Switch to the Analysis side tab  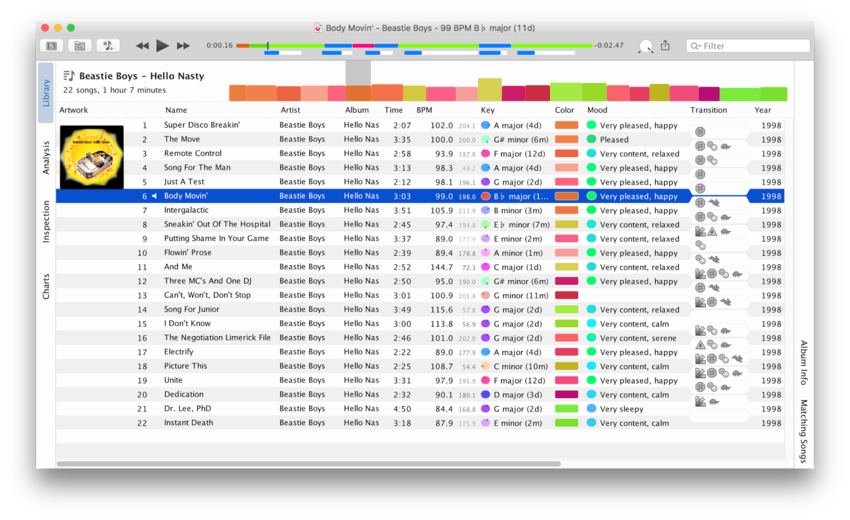tap(46, 157)
